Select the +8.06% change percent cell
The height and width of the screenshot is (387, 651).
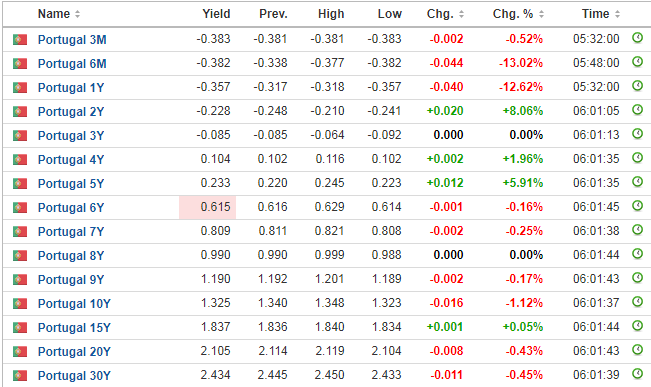coord(522,111)
